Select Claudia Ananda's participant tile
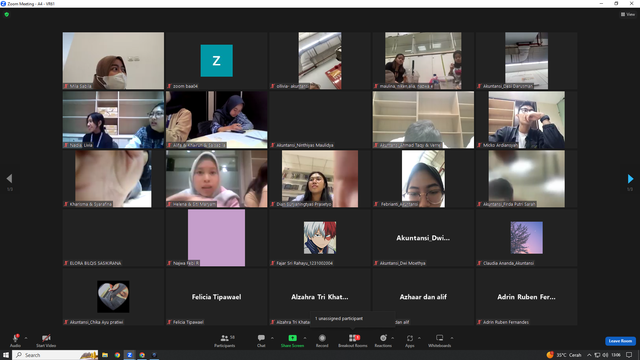Viewport: 640px width, 360px height. point(527,238)
